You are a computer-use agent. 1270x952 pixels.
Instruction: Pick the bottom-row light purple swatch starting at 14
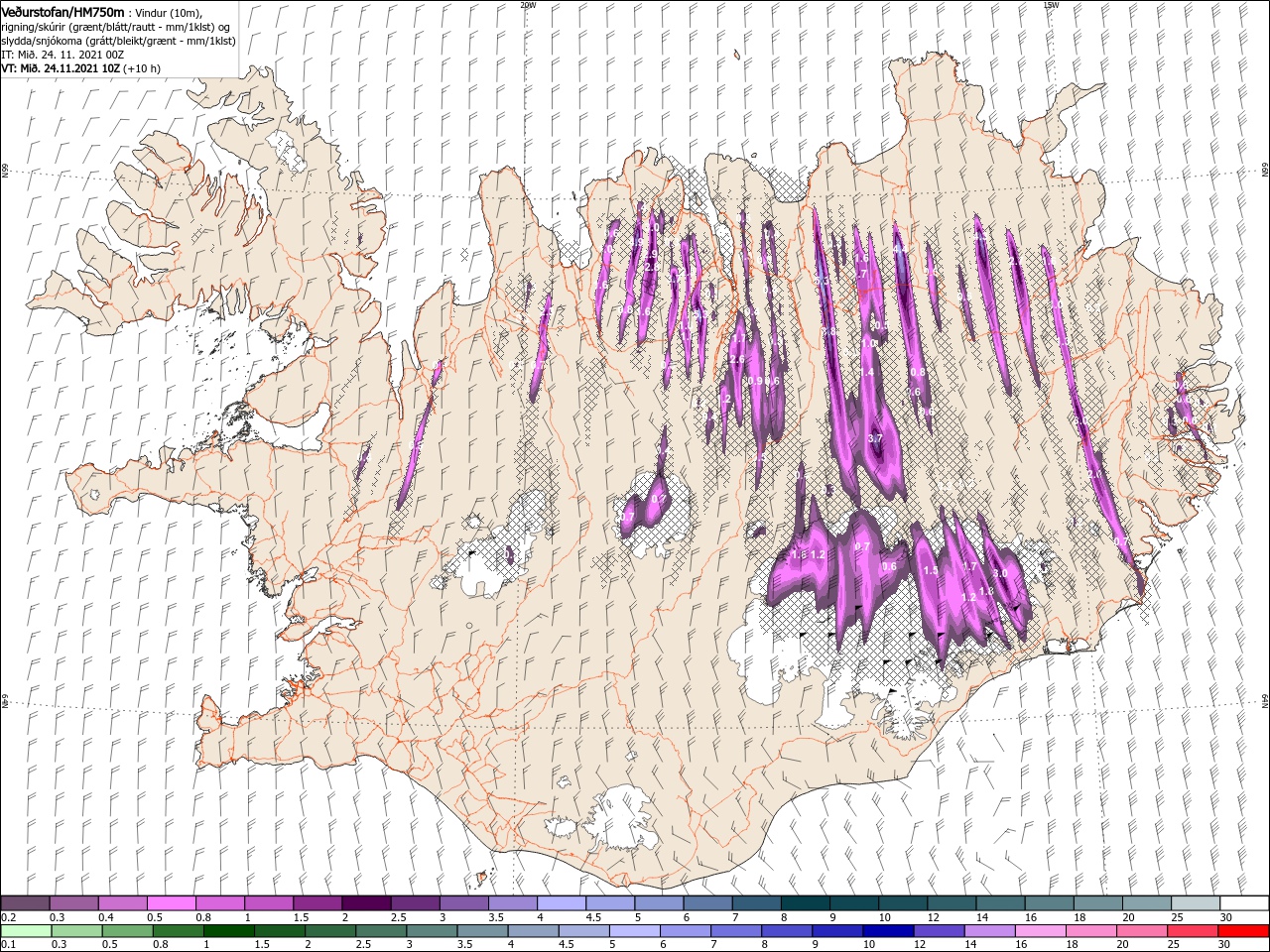989,930
